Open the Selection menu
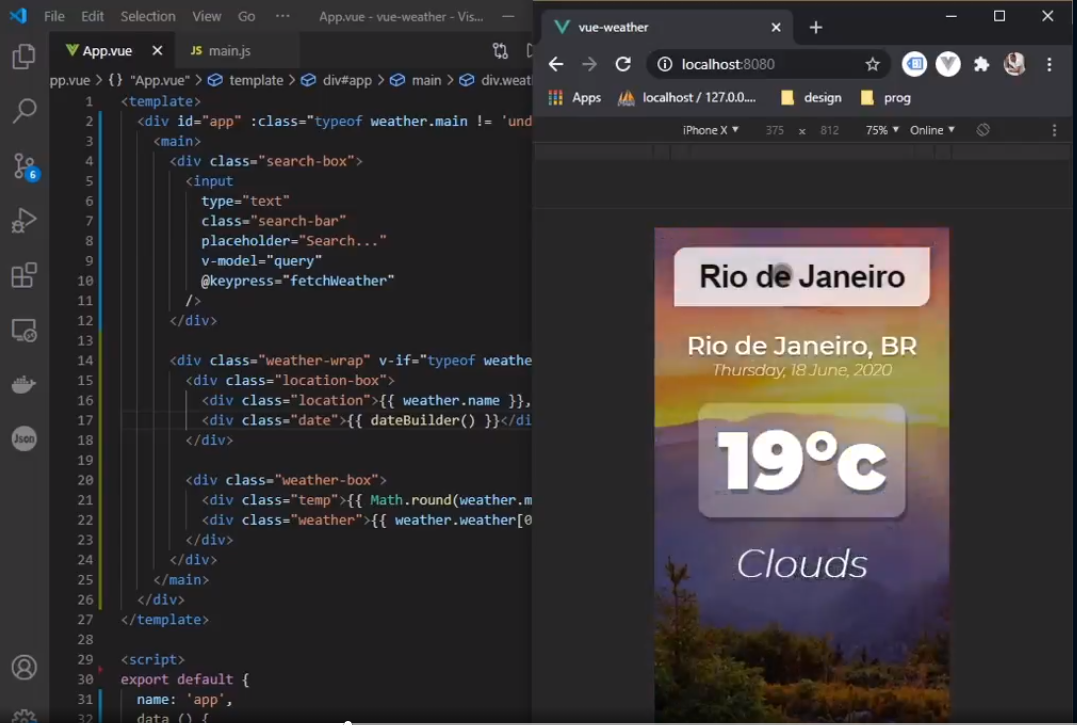The height and width of the screenshot is (725, 1077). (x=148, y=16)
